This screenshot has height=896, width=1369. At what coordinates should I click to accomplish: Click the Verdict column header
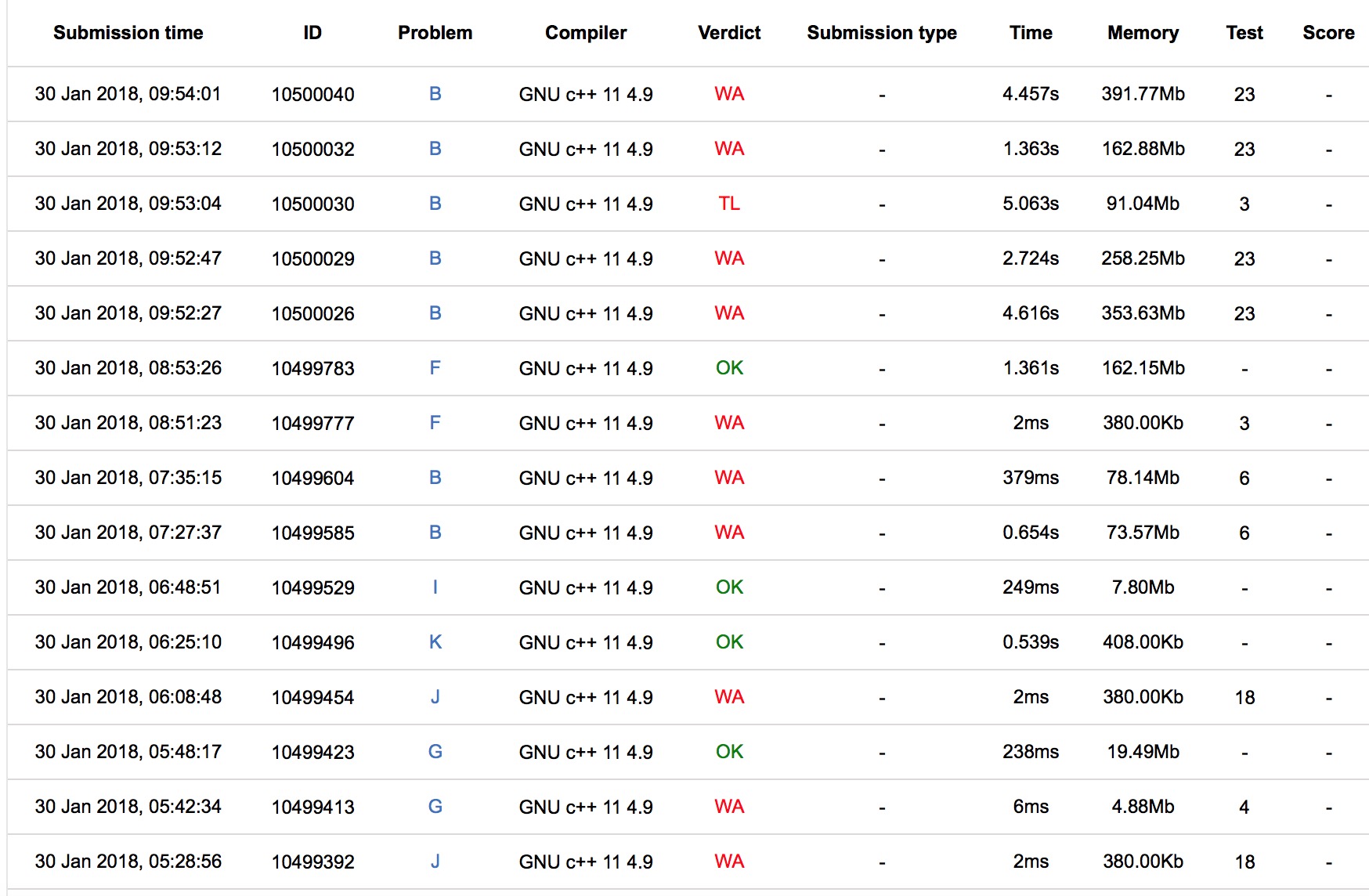point(728,33)
